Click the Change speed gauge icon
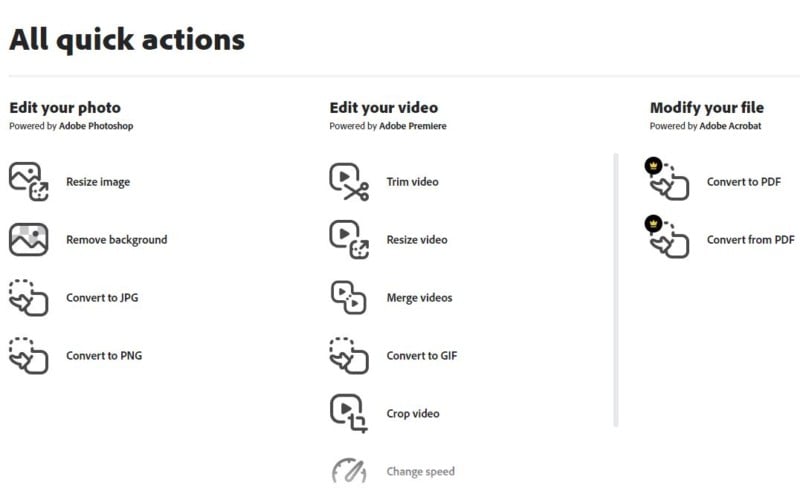The width and height of the screenshot is (800, 497). coord(349,471)
